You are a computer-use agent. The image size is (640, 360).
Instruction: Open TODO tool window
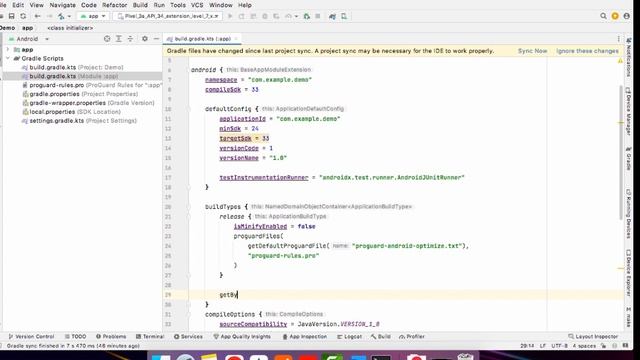click(x=76, y=337)
